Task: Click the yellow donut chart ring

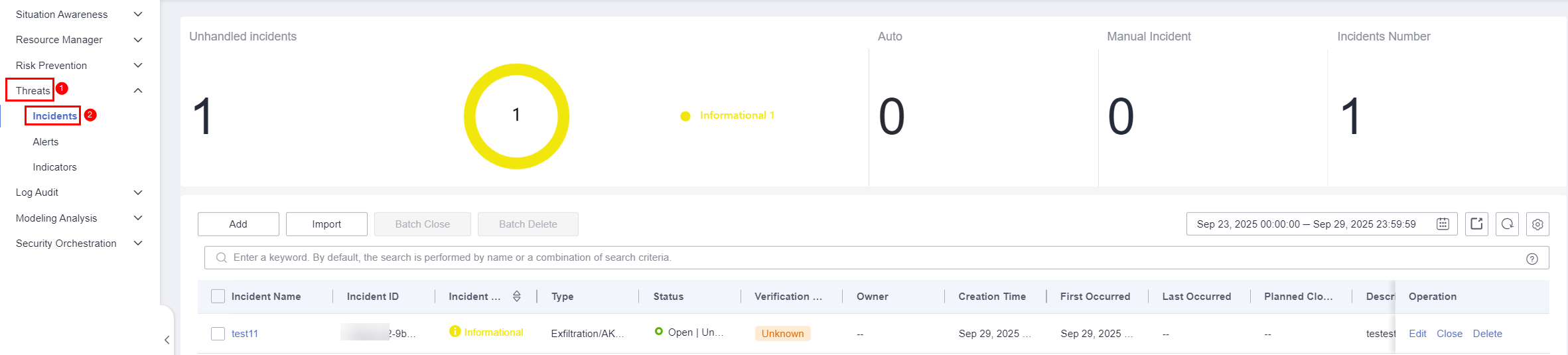Action: tap(516, 69)
